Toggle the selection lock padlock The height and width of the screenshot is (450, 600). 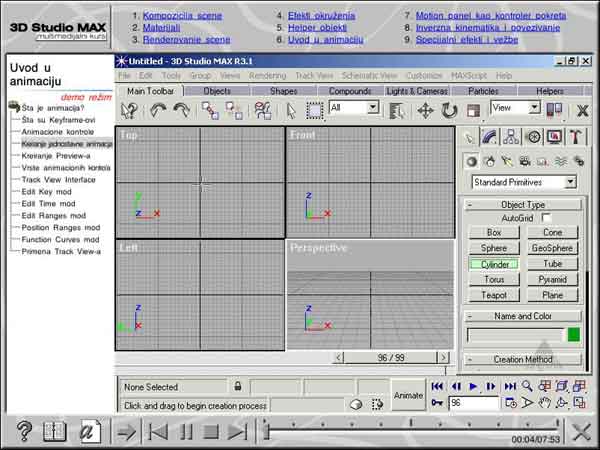(x=238, y=386)
